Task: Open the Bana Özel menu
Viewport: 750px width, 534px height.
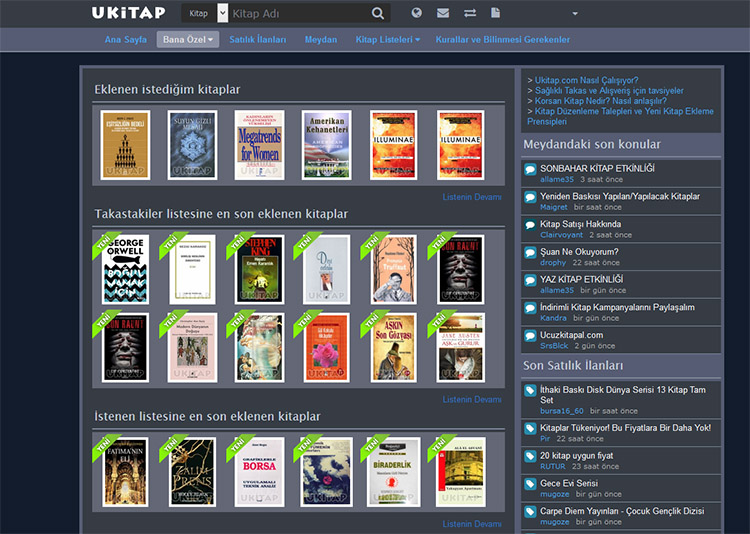Action: pyautogui.click(x=188, y=40)
